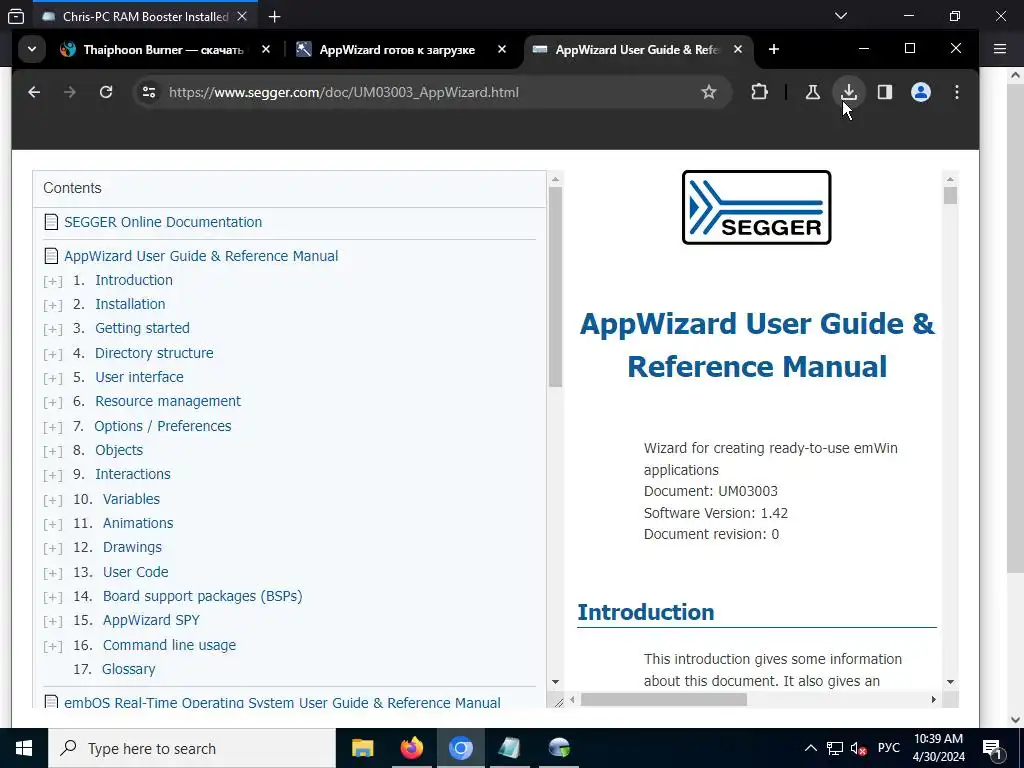Viewport: 1024px width, 768px height.
Task: Close the AppWizard готов к загрузке tab
Action: [x=502, y=50]
